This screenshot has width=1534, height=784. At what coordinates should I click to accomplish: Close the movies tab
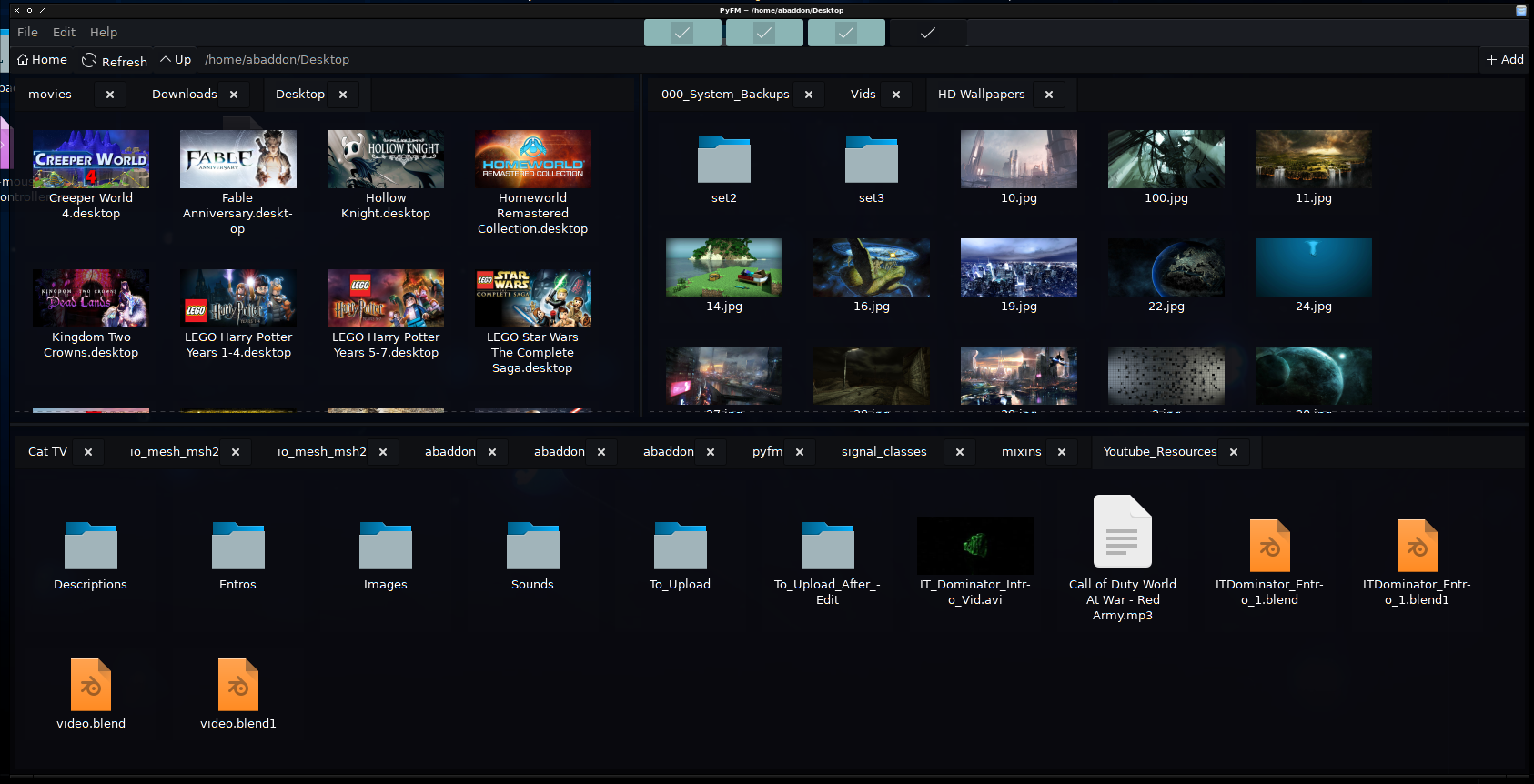(110, 95)
